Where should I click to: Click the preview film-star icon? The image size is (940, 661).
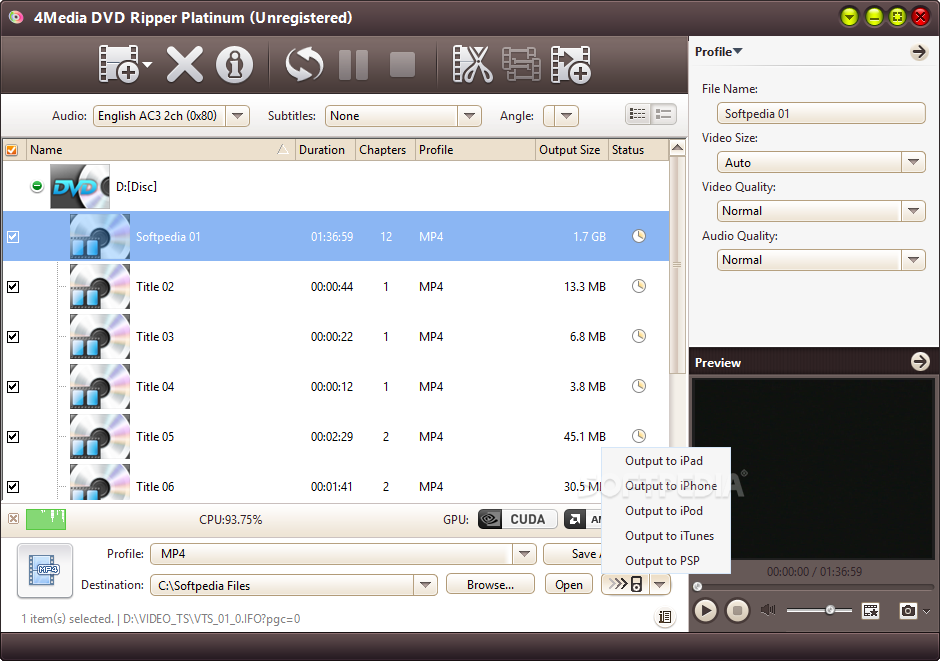click(870, 611)
